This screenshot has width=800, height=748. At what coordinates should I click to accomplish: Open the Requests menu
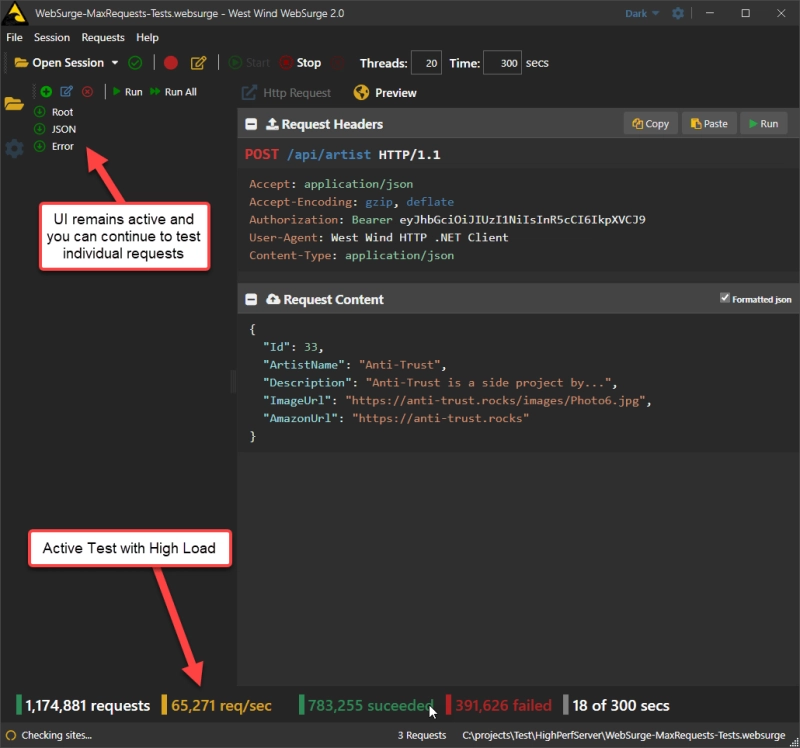(x=103, y=37)
